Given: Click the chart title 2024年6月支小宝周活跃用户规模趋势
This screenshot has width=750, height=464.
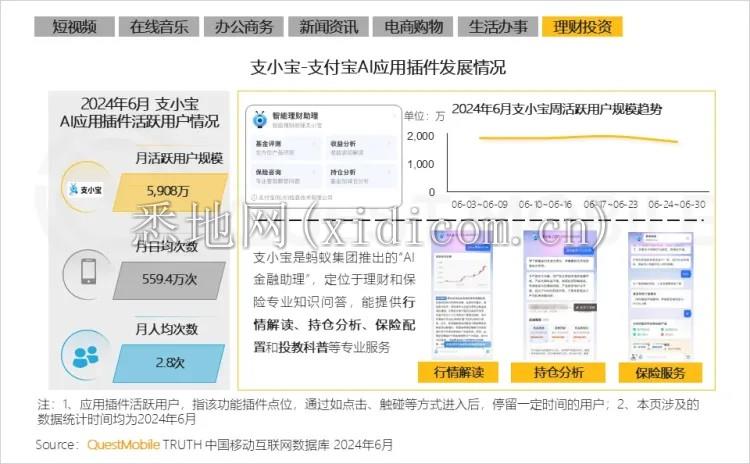Looking at the screenshot, I should 557,109.
